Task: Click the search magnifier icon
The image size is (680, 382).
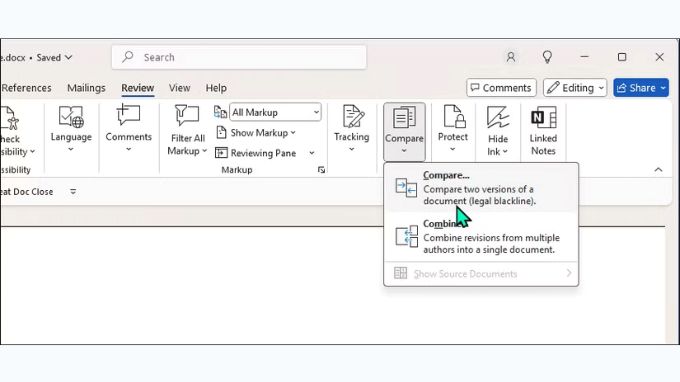Action: pyautogui.click(x=128, y=57)
